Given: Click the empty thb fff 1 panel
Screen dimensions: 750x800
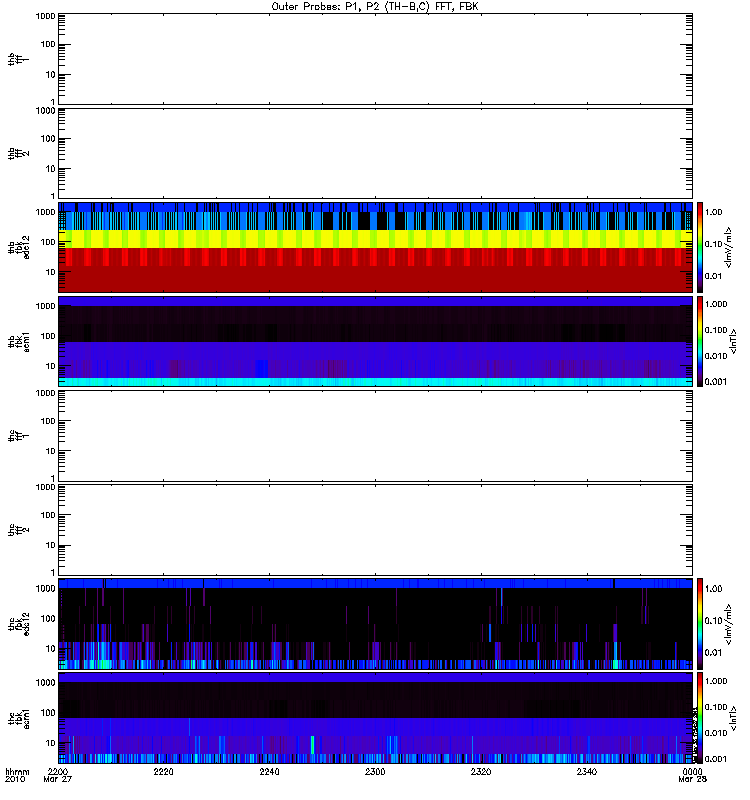Looking at the screenshot, I should pos(375,59).
